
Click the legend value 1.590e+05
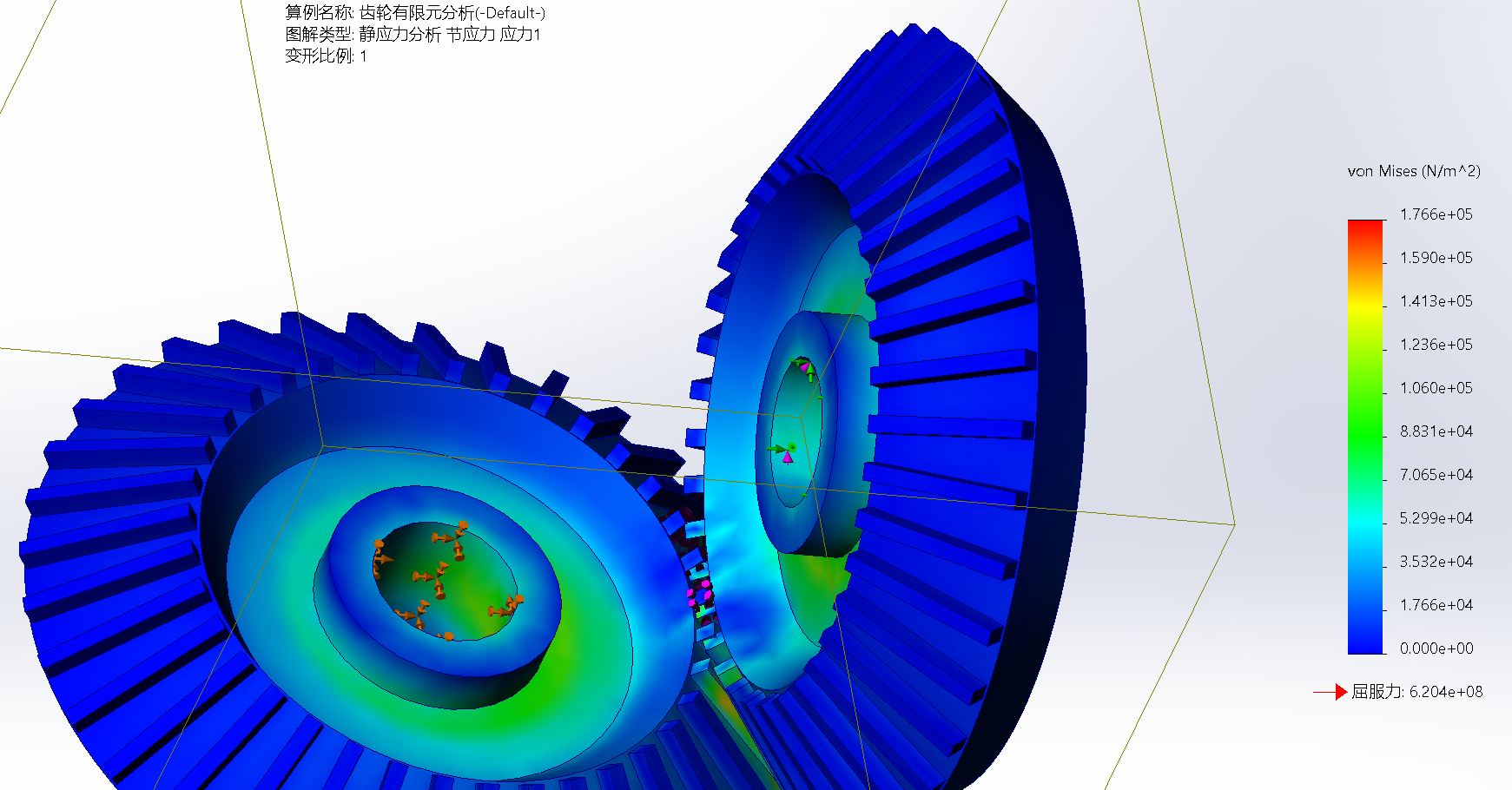tap(1436, 258)
